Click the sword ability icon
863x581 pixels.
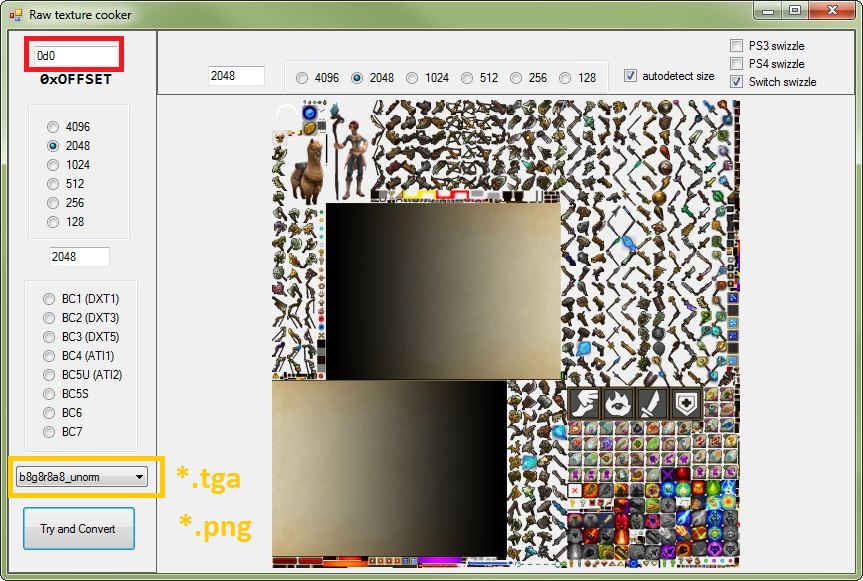click(652, 404)
